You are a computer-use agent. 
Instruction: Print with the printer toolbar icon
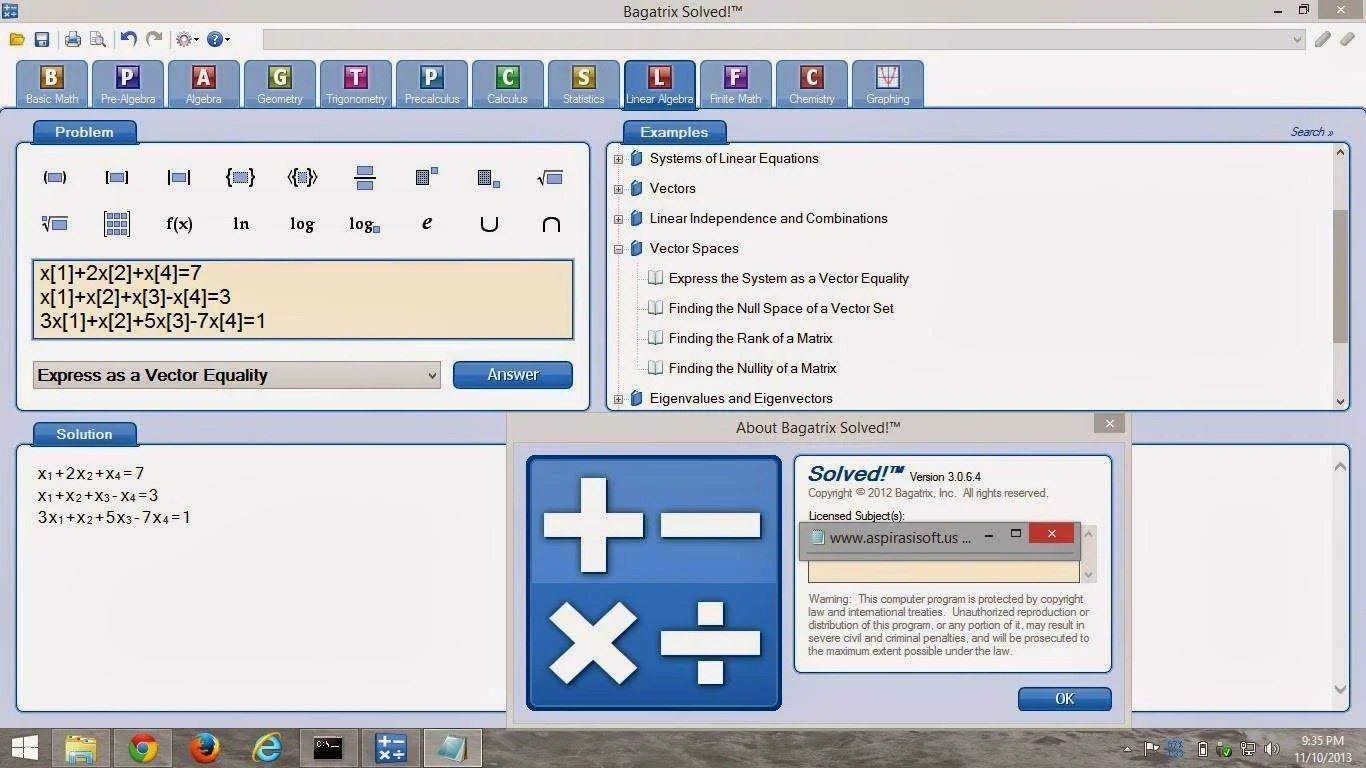pos(73,40)
